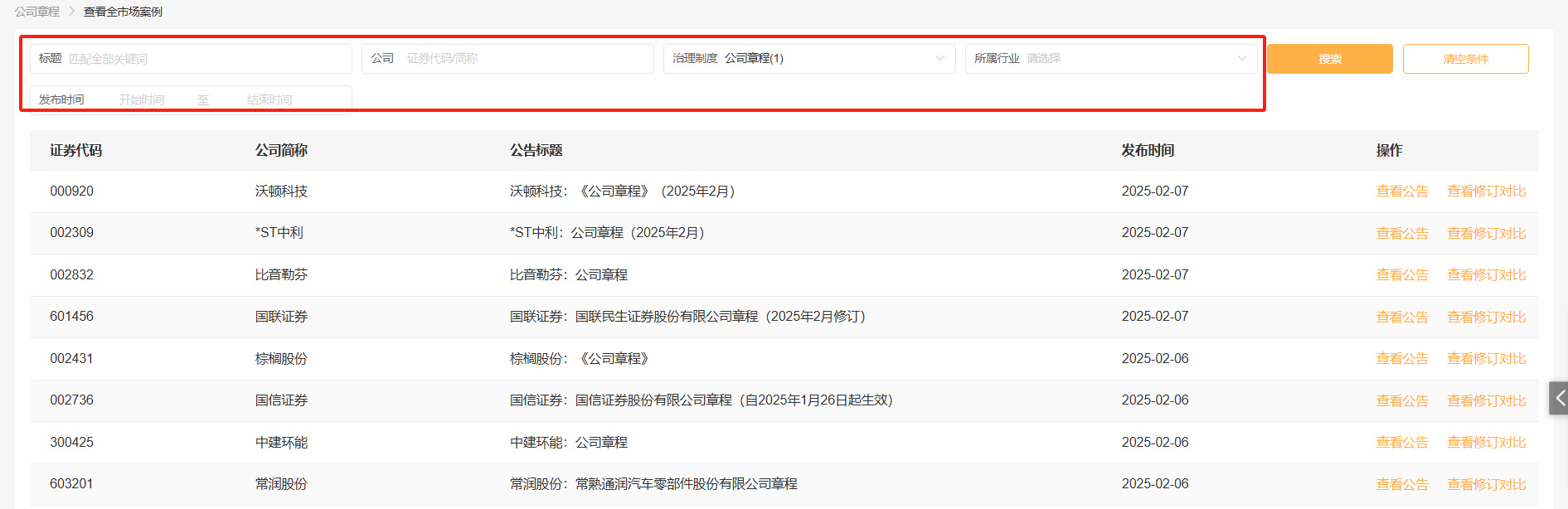Click the 公司简称 column header
This screenshot has height=509, width=1568.
[x=281, y=150]
